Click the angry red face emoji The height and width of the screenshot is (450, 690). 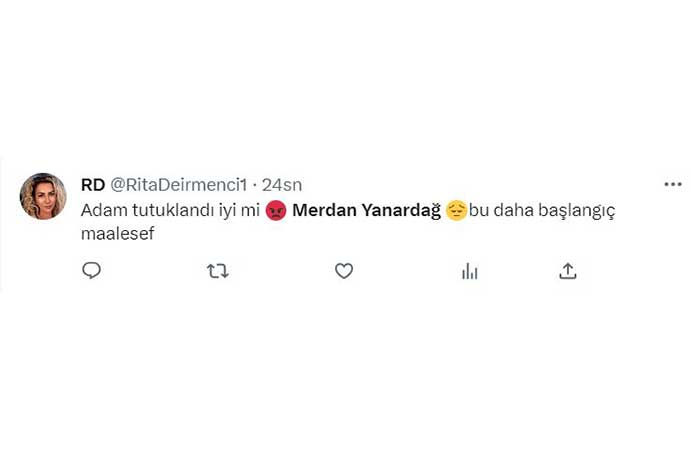(x=277, y=211)
